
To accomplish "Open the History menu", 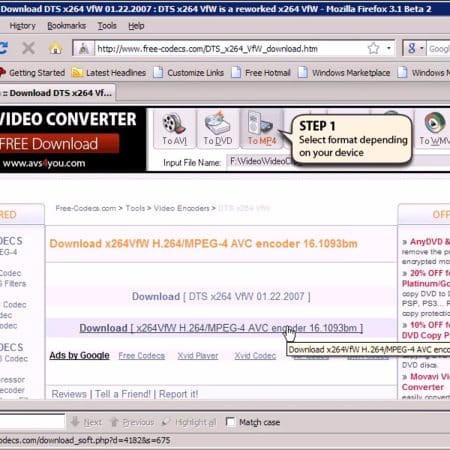I will click(x=22, y=26).
